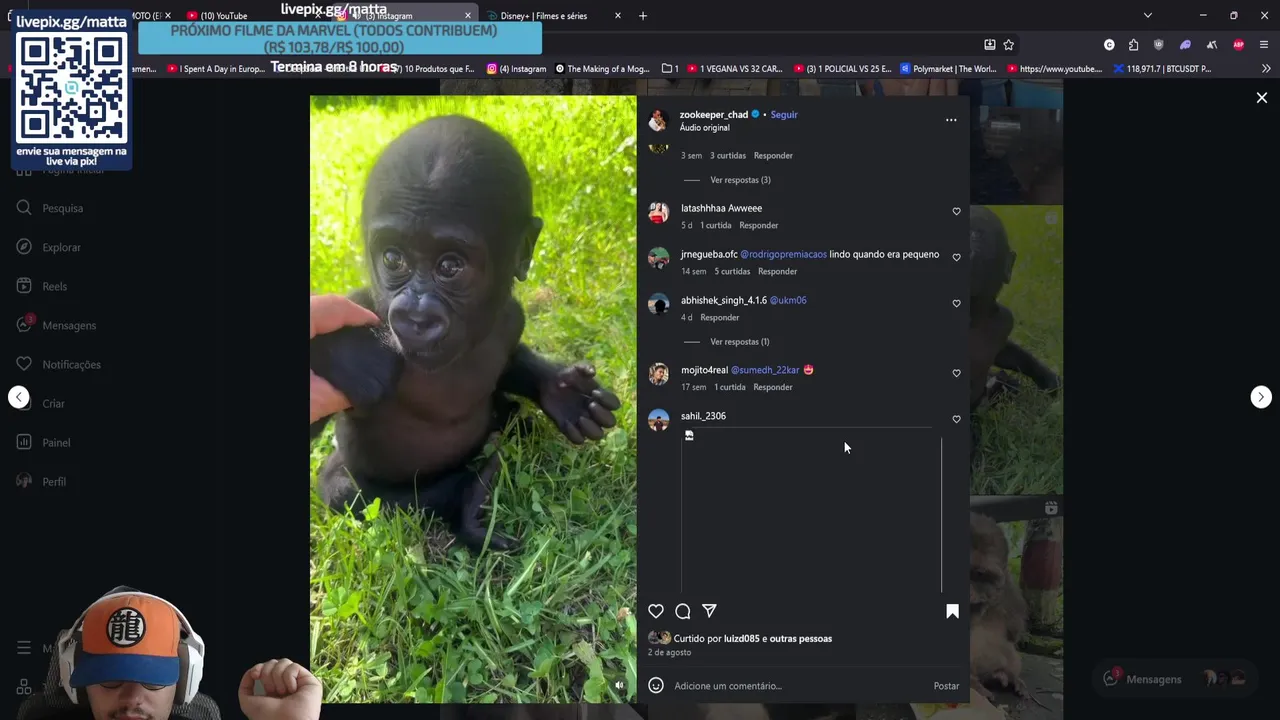Screen dimensions: 1280x720
Task: Like abhishek_singh_4.1.6's comment
Action: click(x=956, y=304)
